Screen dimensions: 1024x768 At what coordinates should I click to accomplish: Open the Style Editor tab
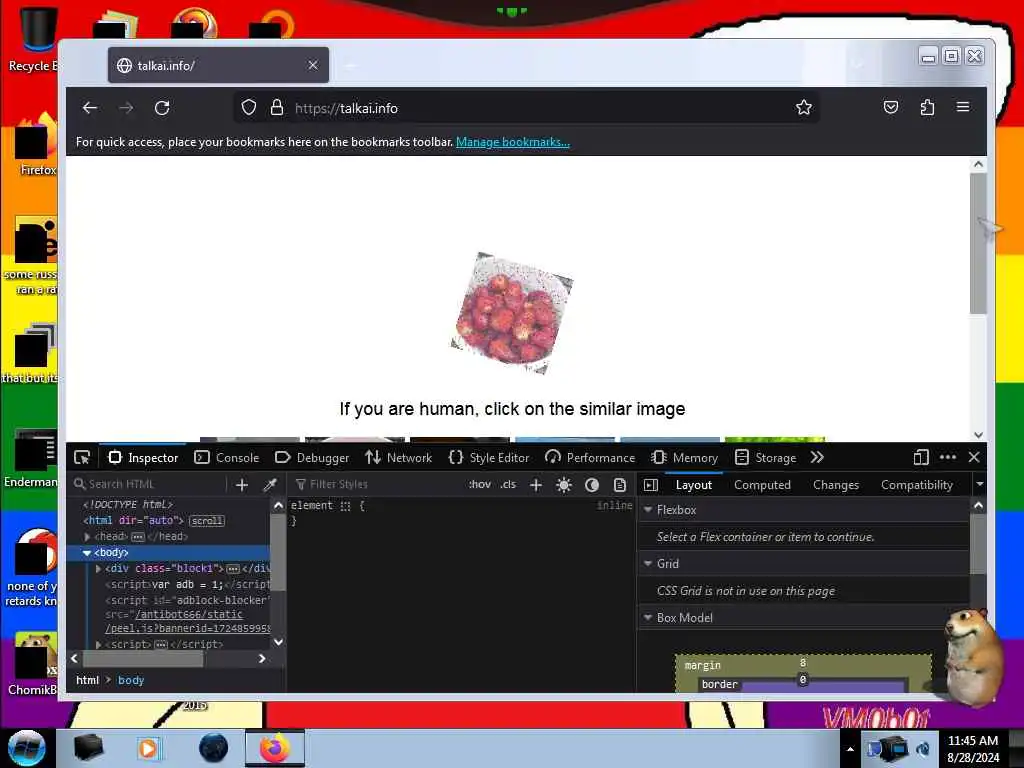coord(488,457)
